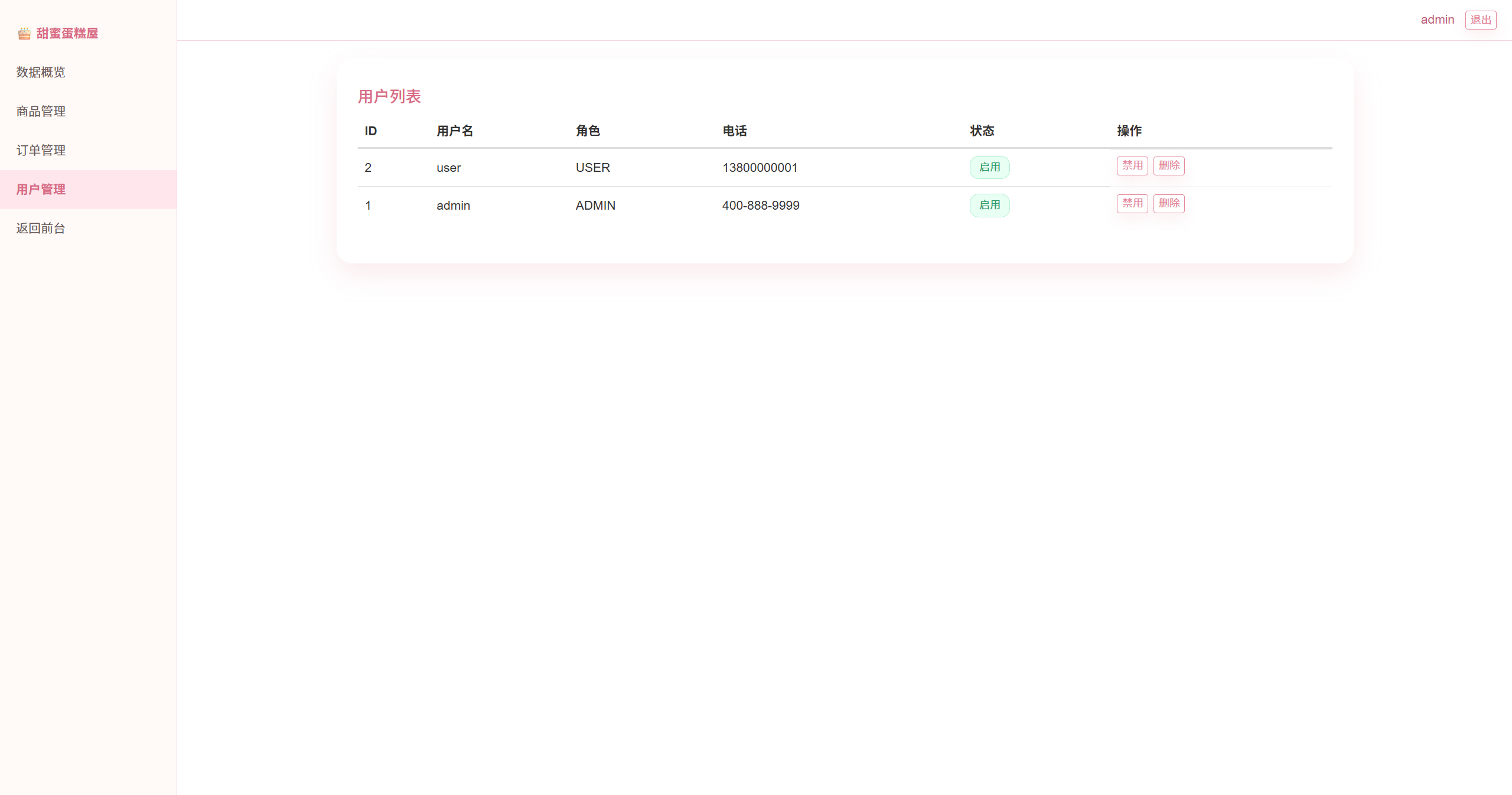Click 启用 status badge for admin
The height and width of the screenshot is (795, 1512).
coord(989,205)
